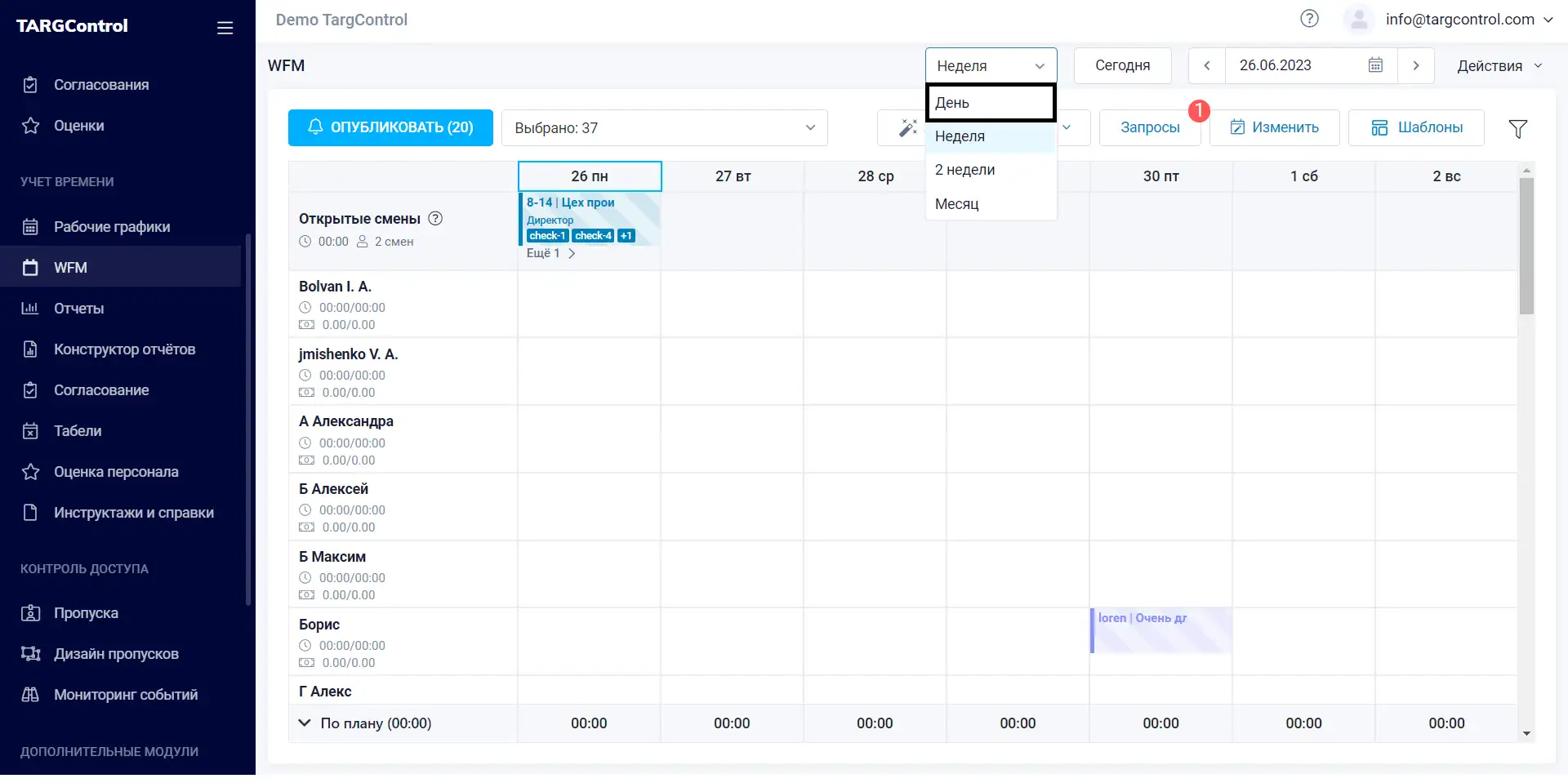Collapse the По плану summary row
This screenshot has width=1568, height=783.
305,723
